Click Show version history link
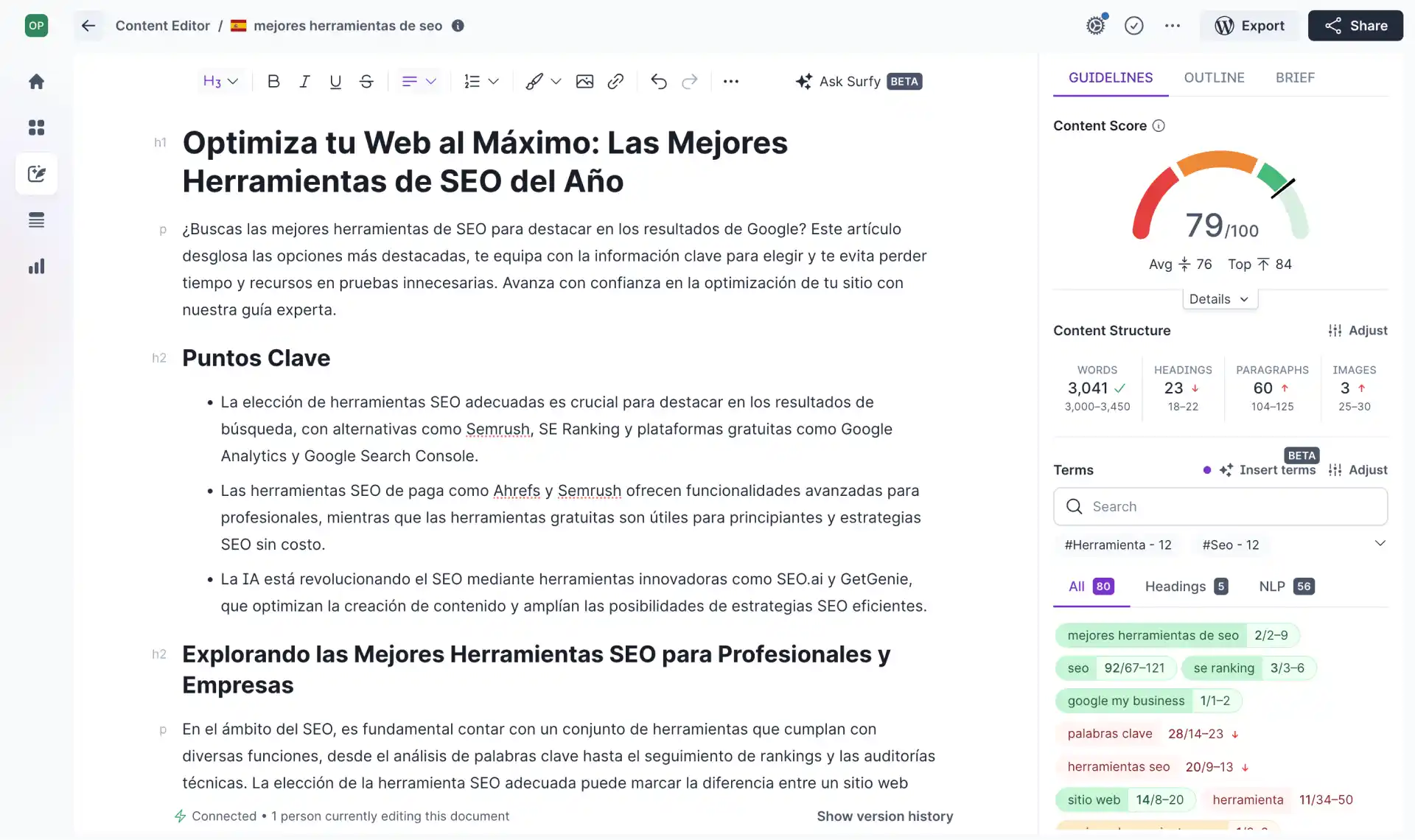 click(884, 816)
